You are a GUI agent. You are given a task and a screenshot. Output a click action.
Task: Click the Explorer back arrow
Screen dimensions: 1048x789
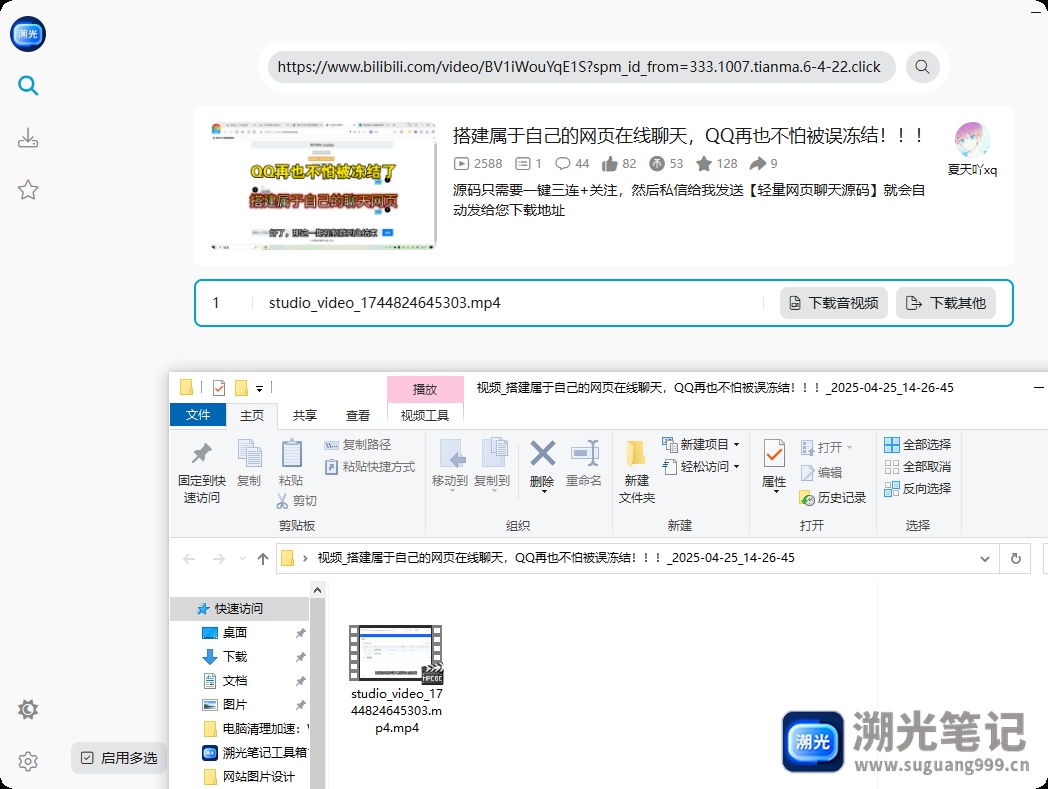(189, 558)
